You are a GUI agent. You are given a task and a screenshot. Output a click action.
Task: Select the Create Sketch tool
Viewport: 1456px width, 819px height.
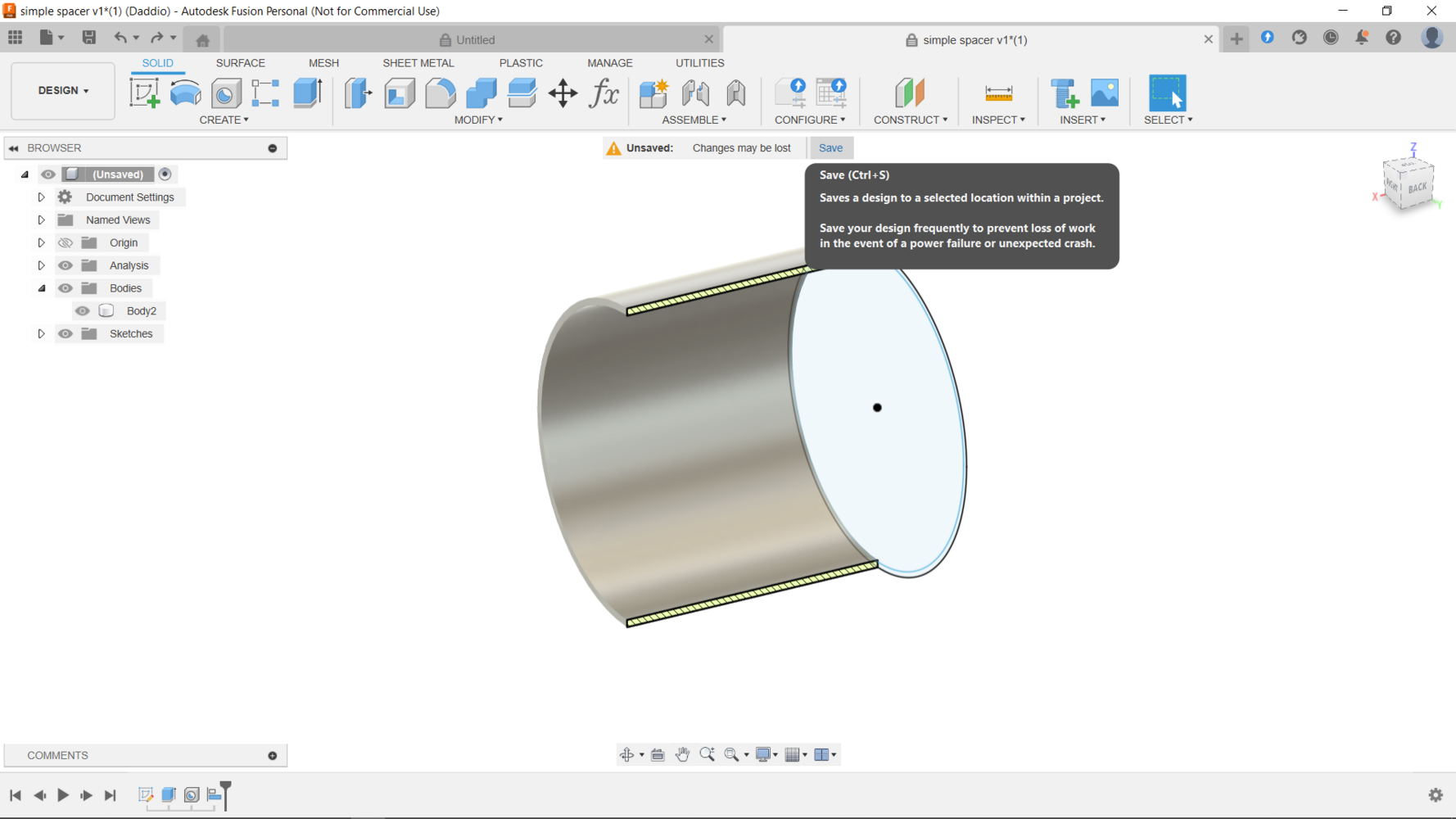pyautogui.click(x=145, y=93)
